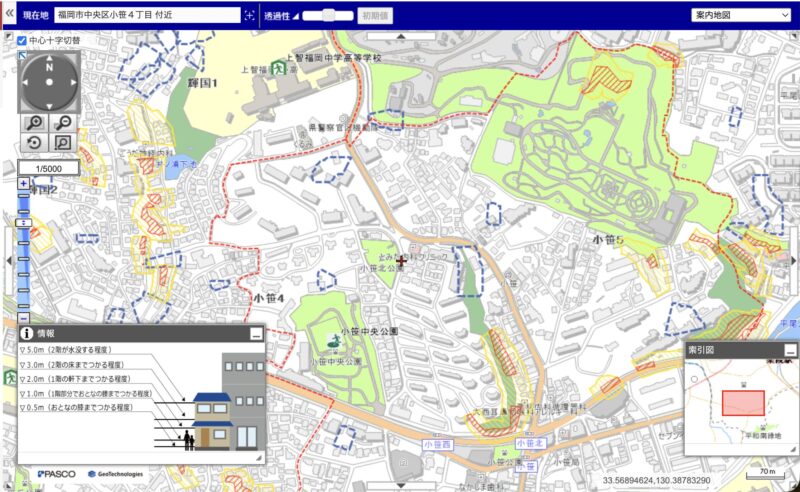Click the reset view rotation icon
Screen dimensions: 800x492
(33, 143)
